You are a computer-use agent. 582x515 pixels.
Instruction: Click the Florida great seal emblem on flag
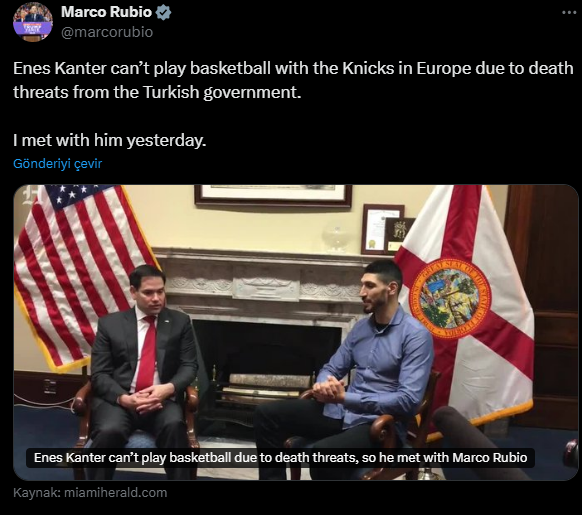tap(451, 298)
